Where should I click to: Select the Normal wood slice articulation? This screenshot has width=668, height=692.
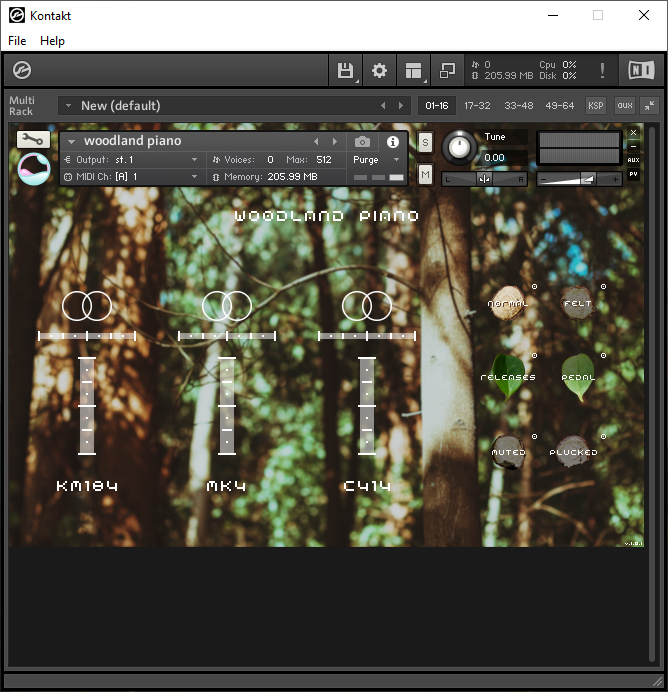click(508, 303)
